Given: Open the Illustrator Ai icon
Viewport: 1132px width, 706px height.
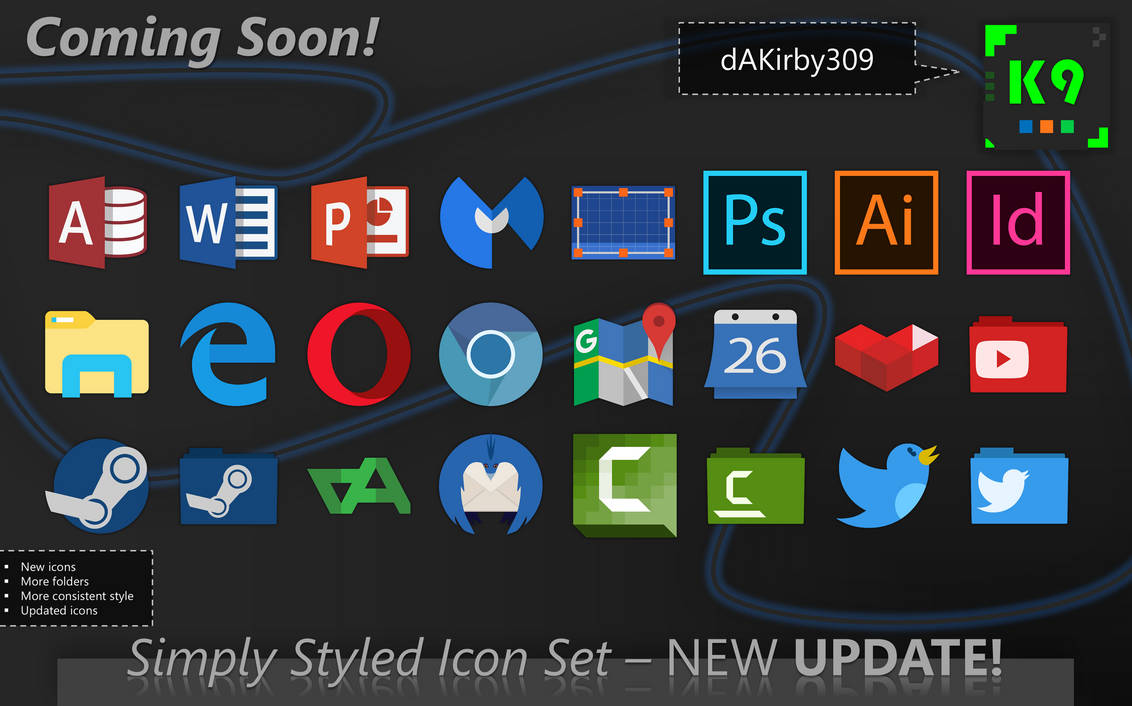Looking at the screenshot, I should (887, 222).
